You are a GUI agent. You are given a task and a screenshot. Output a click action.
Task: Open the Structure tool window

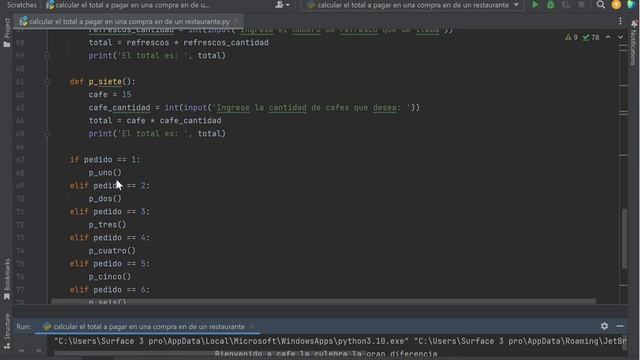pyautogui.click(x=7, y=331)
